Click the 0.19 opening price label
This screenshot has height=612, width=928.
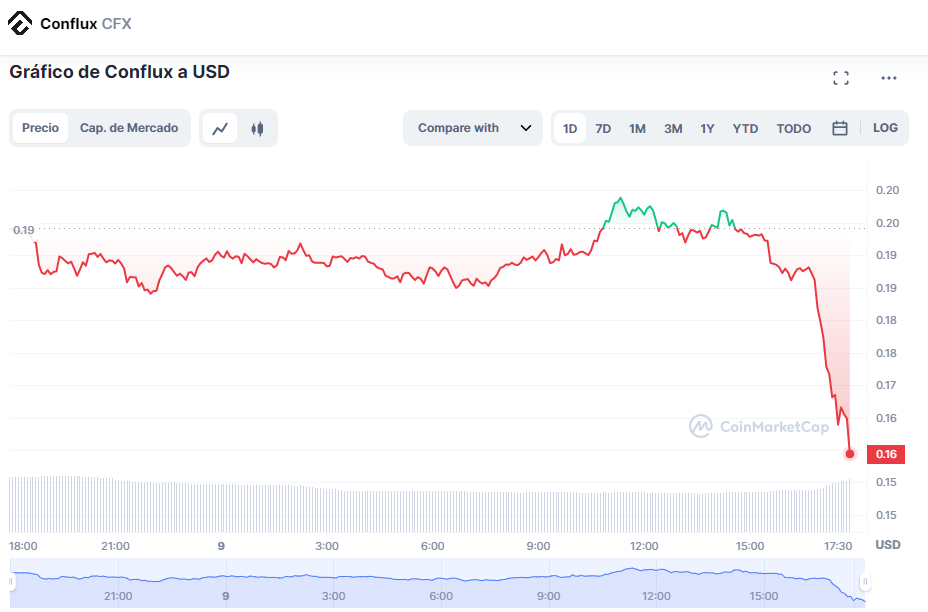coord(24,230)
